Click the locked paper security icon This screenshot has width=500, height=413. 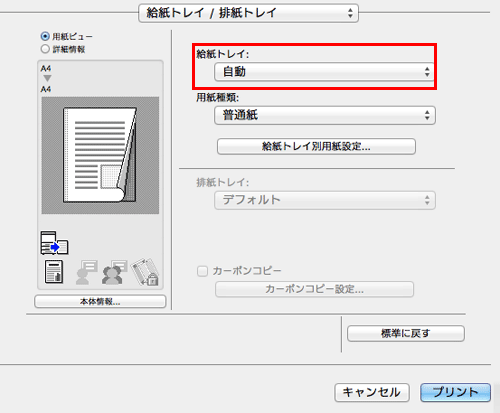(x=145, y=272)
